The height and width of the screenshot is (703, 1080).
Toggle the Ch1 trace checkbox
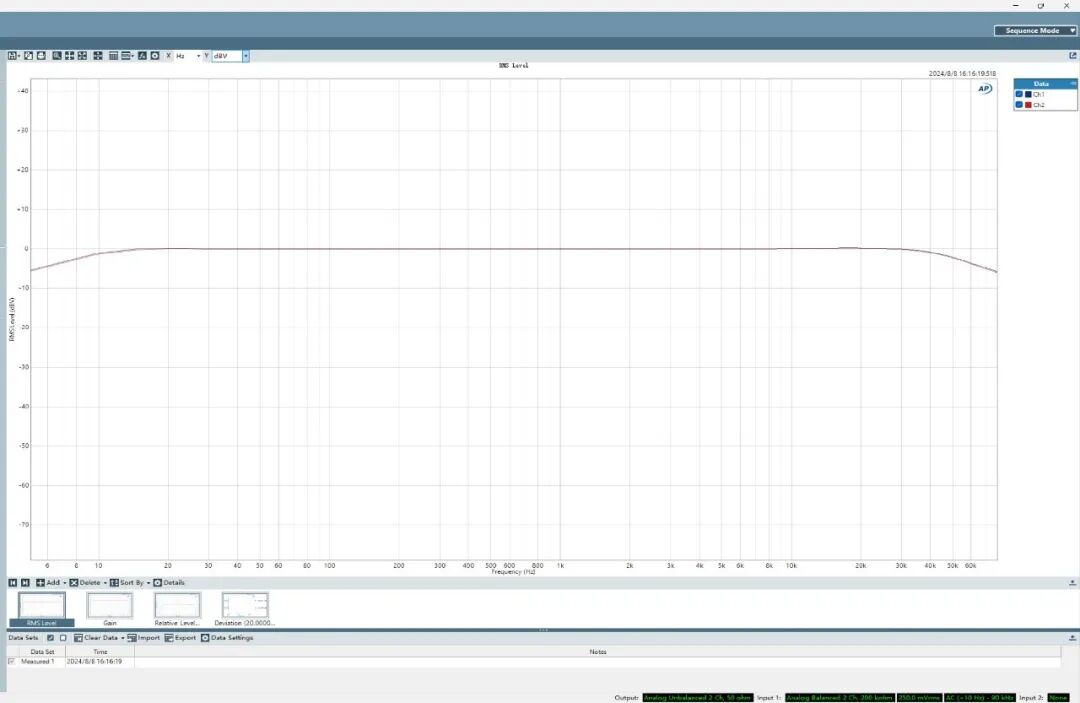click(x=1019, y=94)
